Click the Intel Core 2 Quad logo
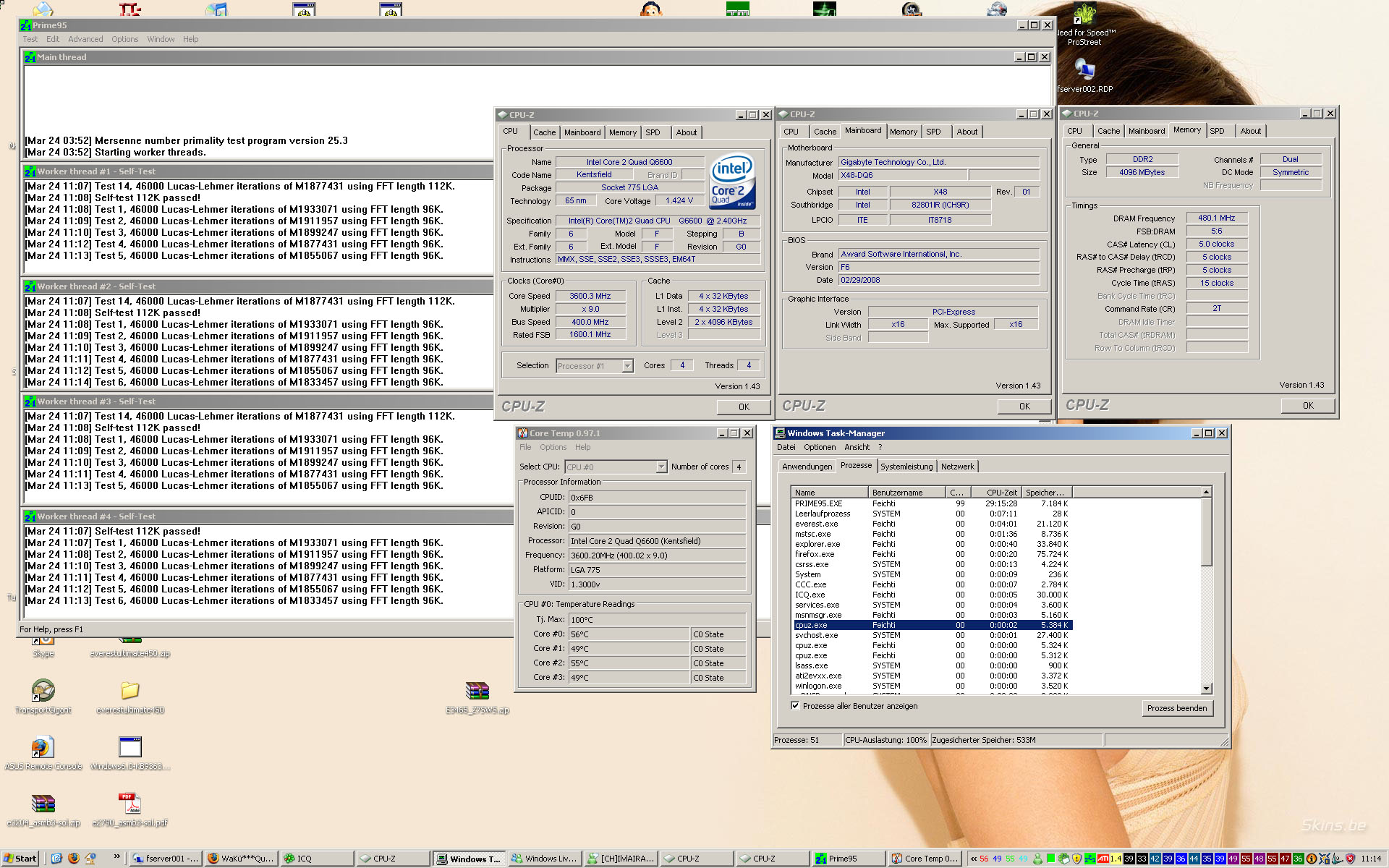This screenshot has height=868, width=1389. (732, 181)
